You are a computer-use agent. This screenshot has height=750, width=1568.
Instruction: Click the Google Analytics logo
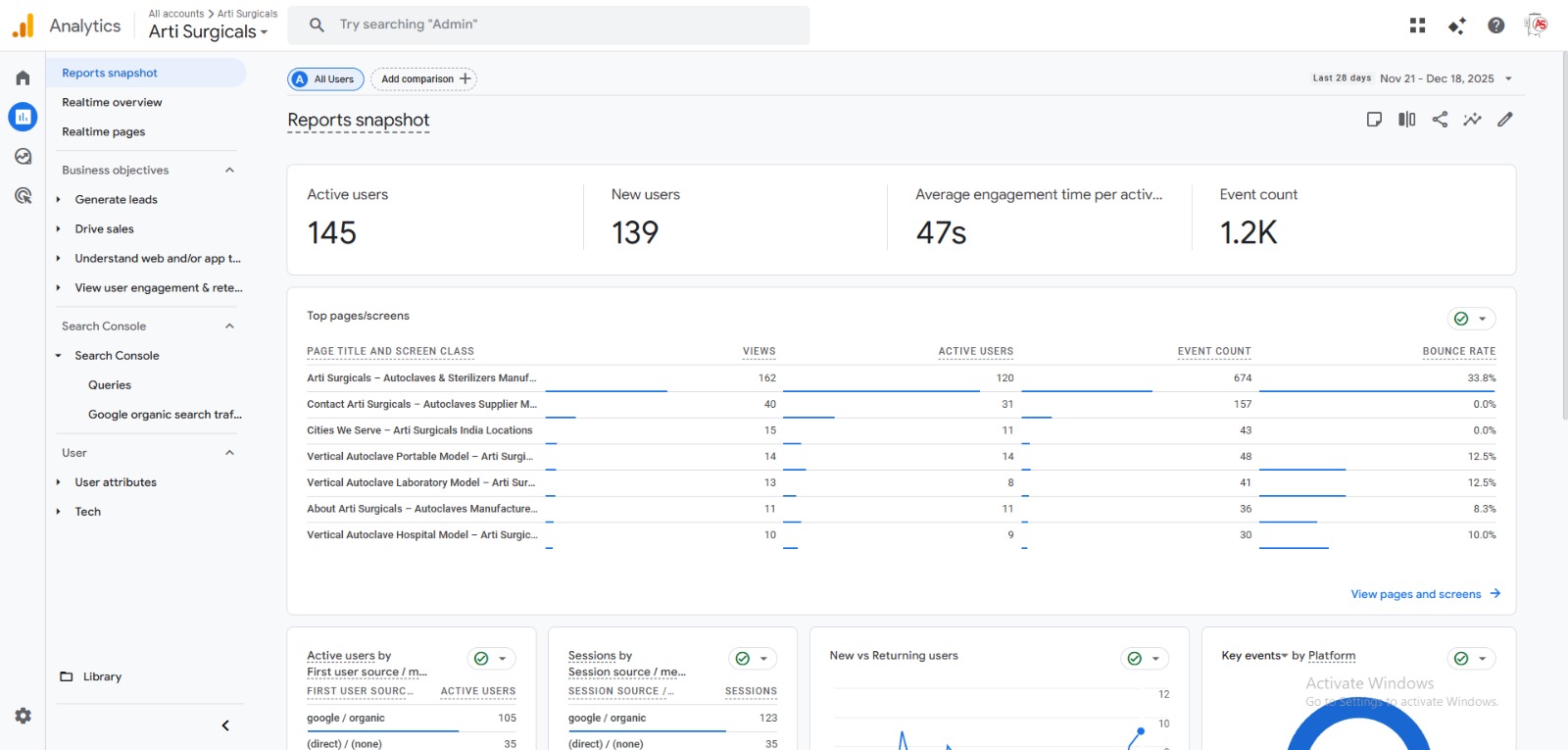click(24, 25)
